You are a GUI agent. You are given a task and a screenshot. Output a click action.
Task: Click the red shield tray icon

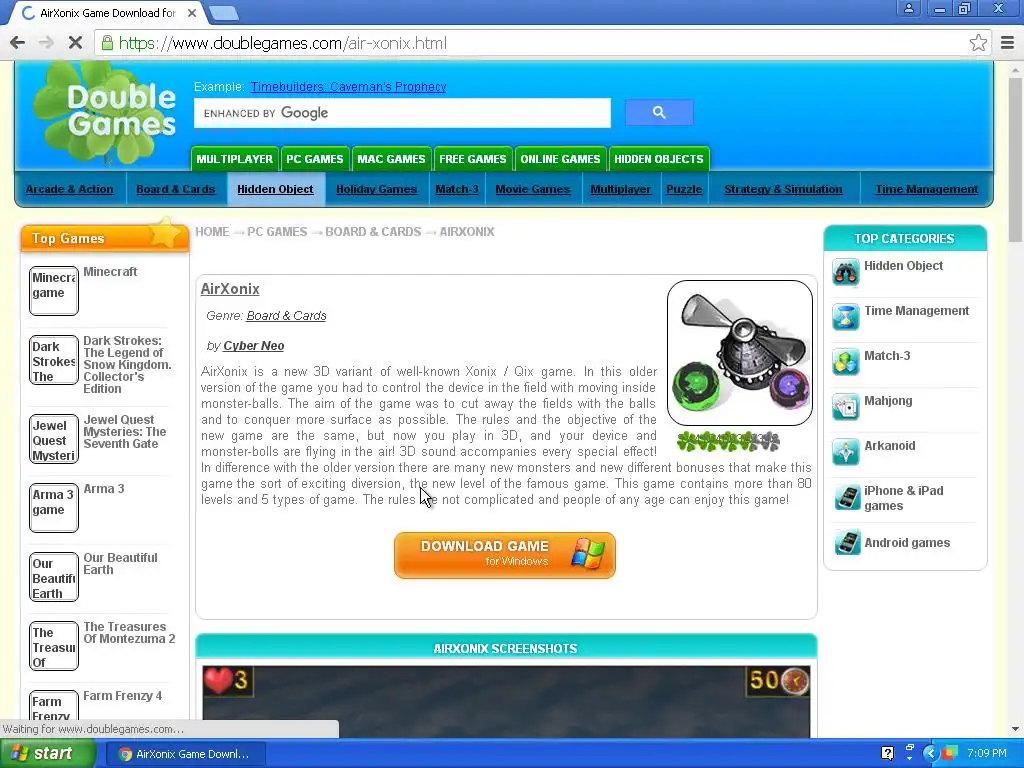(x=950, y=753)
